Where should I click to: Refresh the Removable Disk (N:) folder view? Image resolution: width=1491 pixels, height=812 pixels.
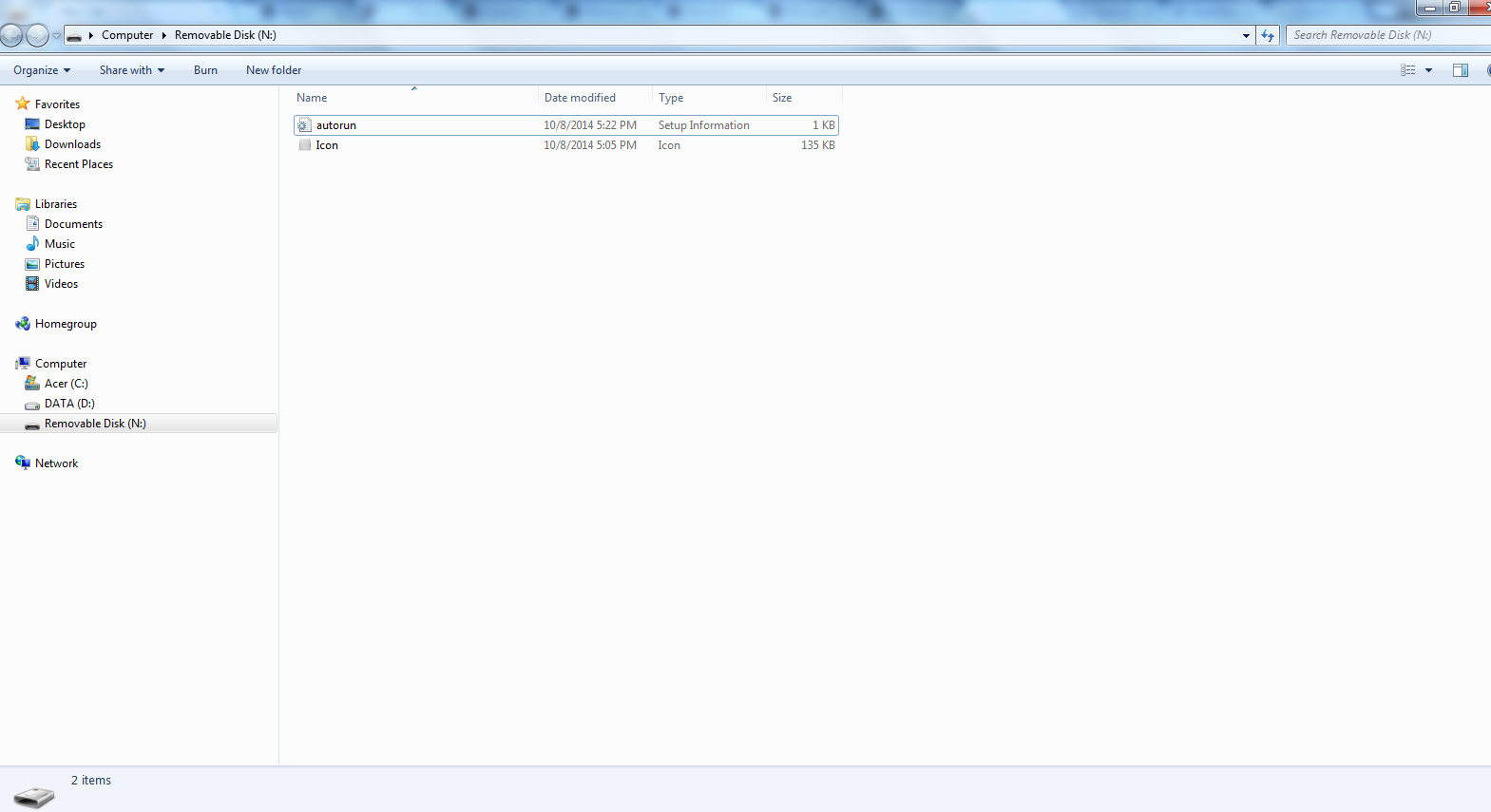1268,35
